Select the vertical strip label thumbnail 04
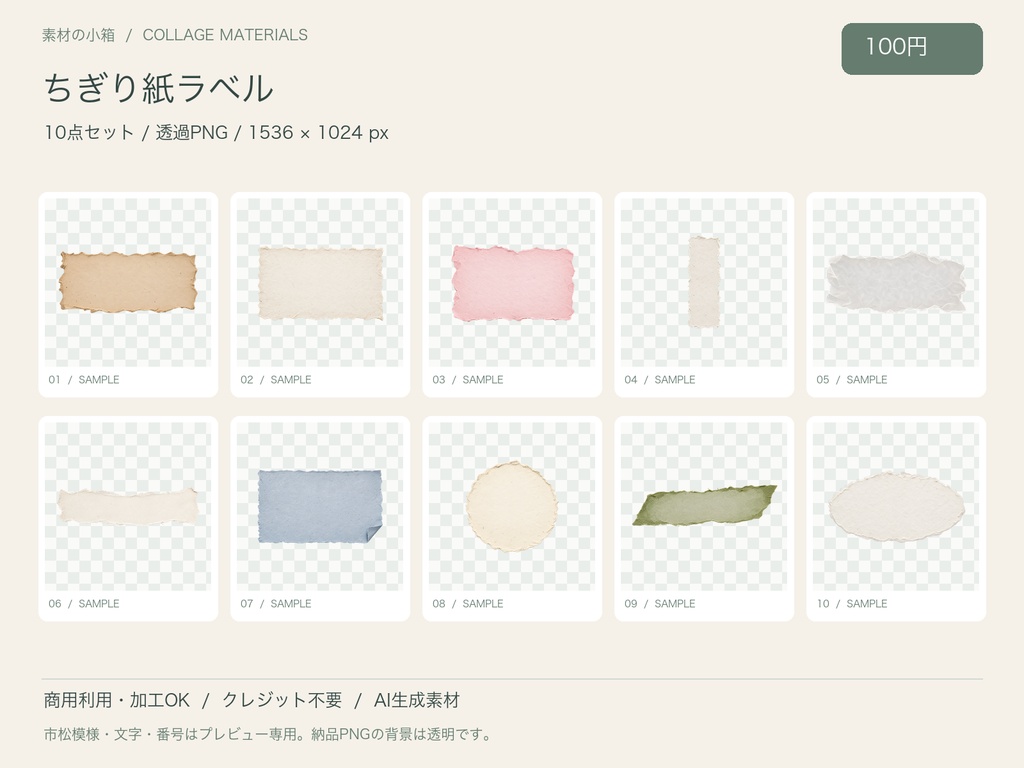The width and height of the screenshot is (1024, 768). coord(704,282)
